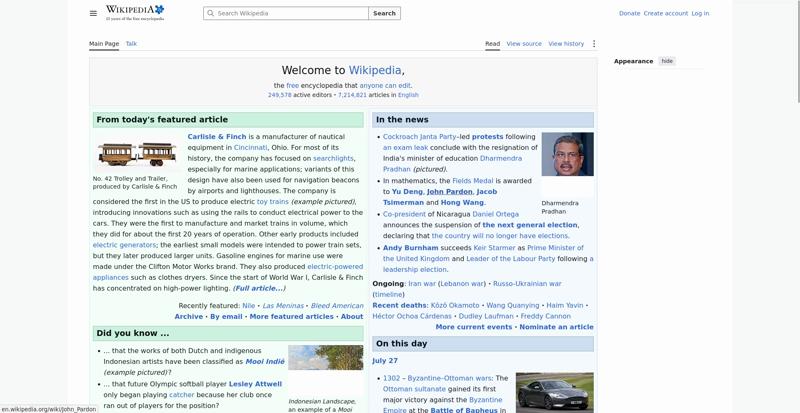The image size is (800, 413).
Task: Click the Search button
Action: point(384,13)
